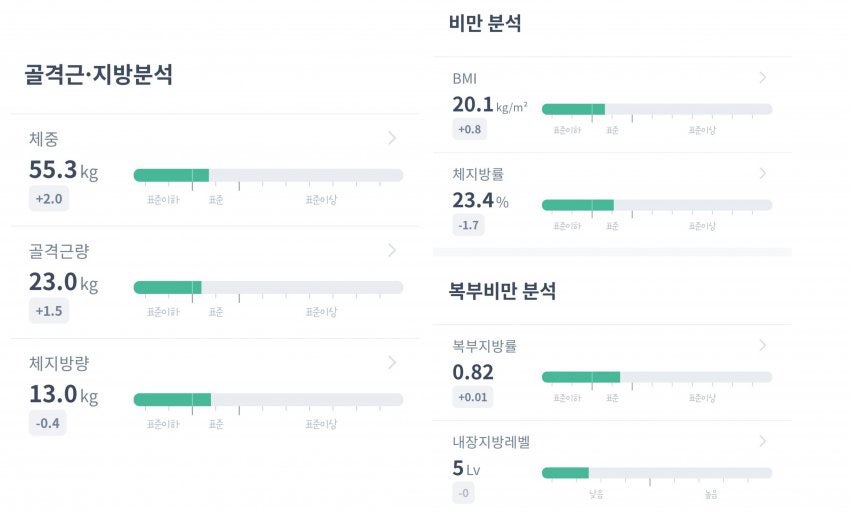
Task: Click the 골격근량 progress bar
Action: pyautogui.click(x=268, y=287)
